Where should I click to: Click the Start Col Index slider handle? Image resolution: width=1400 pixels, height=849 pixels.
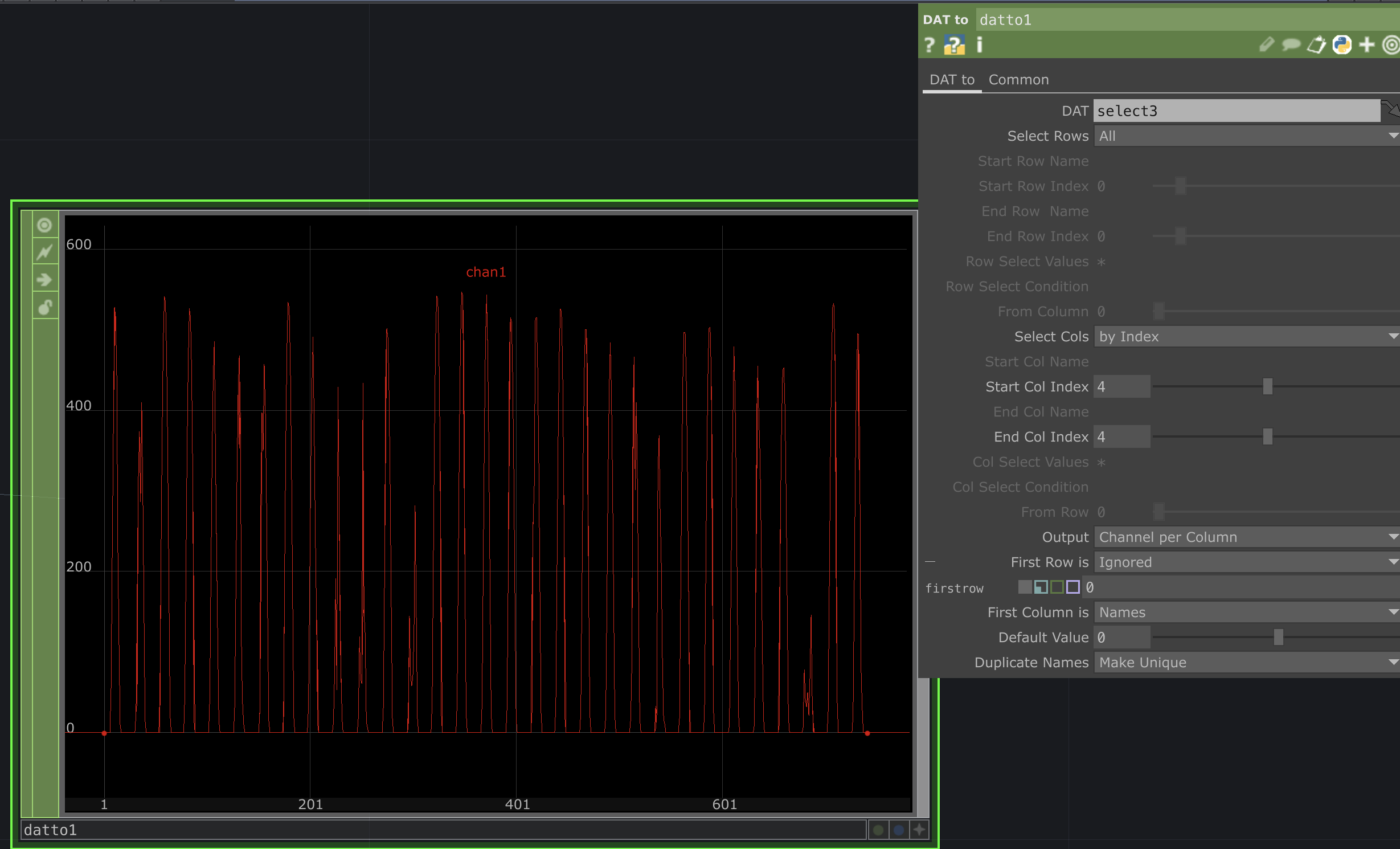[x=1267, y=387]
